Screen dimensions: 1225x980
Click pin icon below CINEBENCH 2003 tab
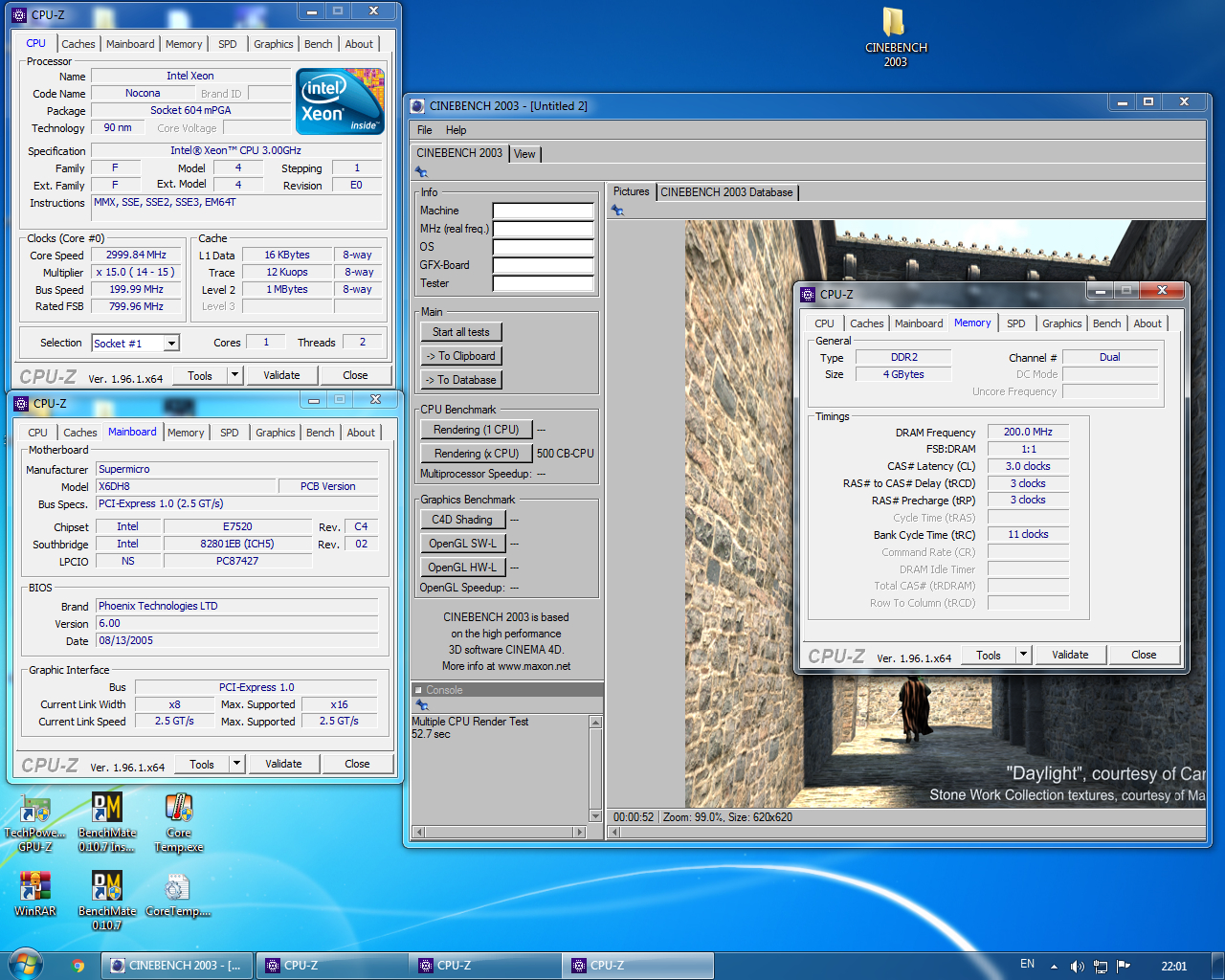click(x=421, y=172)
